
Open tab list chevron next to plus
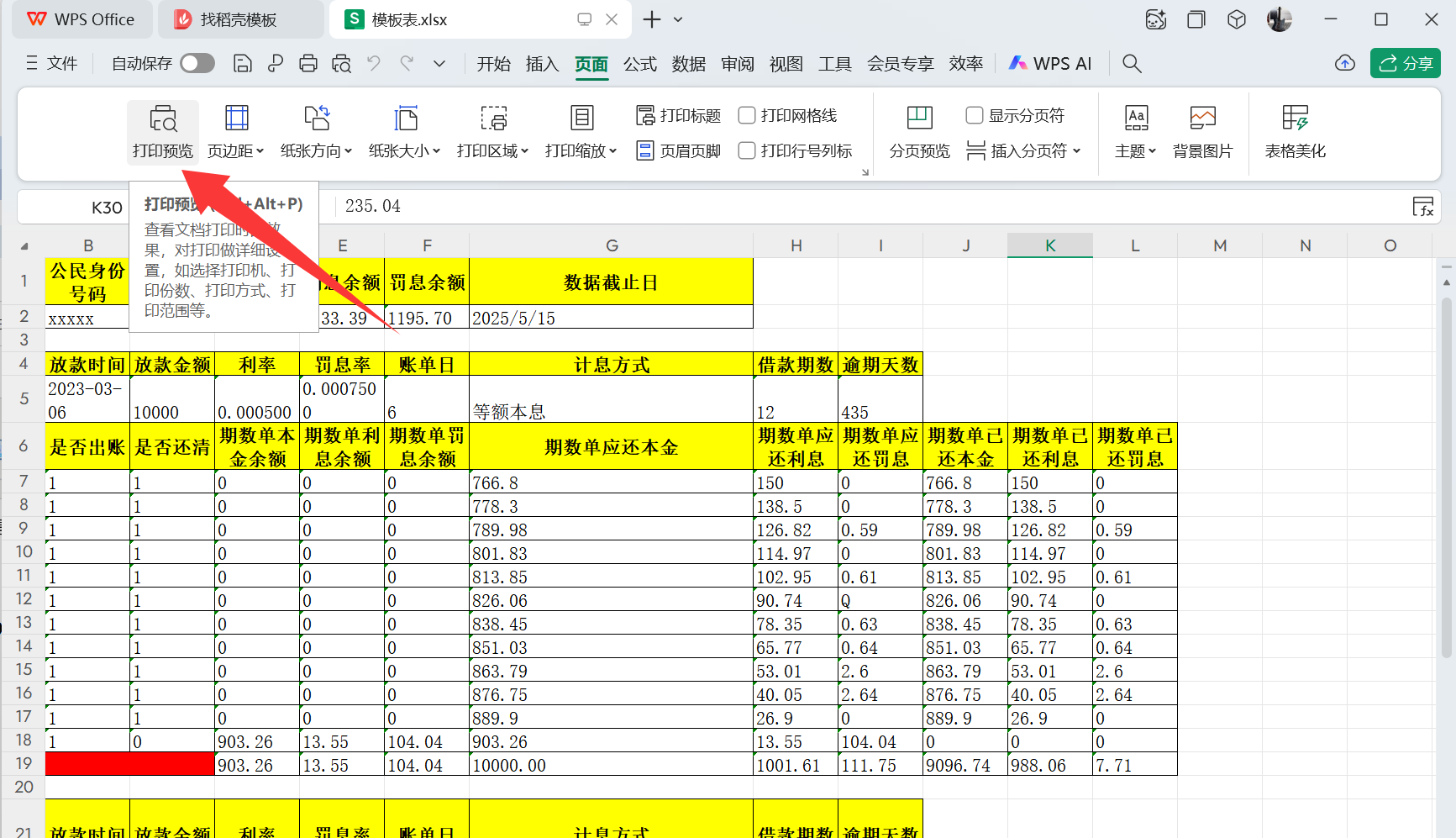coord(678,19)
